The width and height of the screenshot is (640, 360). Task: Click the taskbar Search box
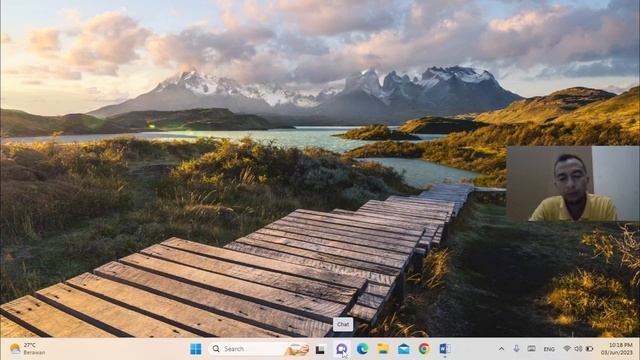tap(259, 349)
